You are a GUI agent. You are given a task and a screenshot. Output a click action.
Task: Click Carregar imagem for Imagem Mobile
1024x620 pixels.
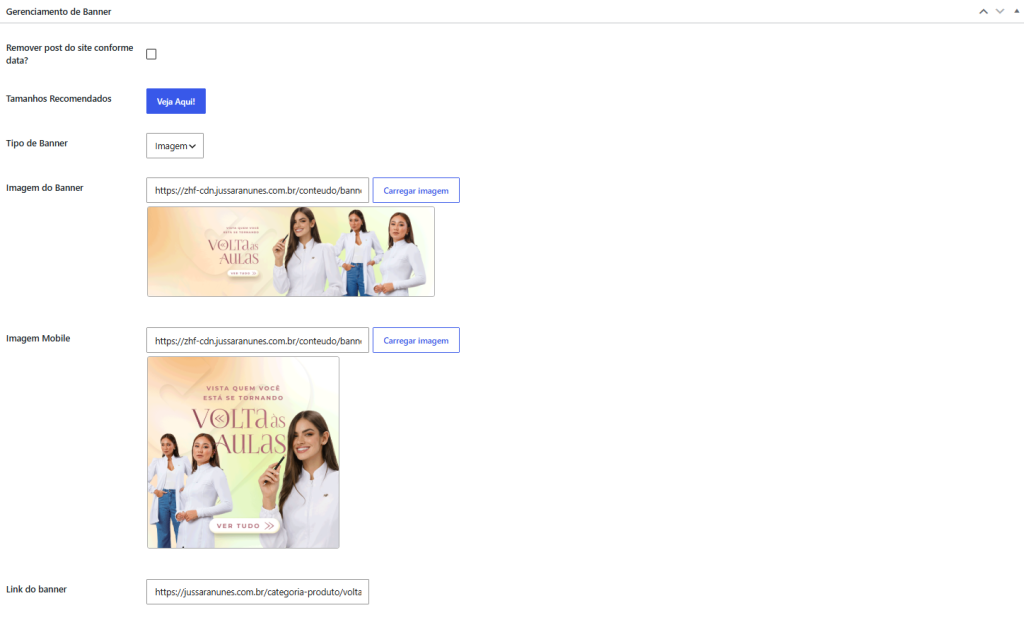[x=416, y=340]
